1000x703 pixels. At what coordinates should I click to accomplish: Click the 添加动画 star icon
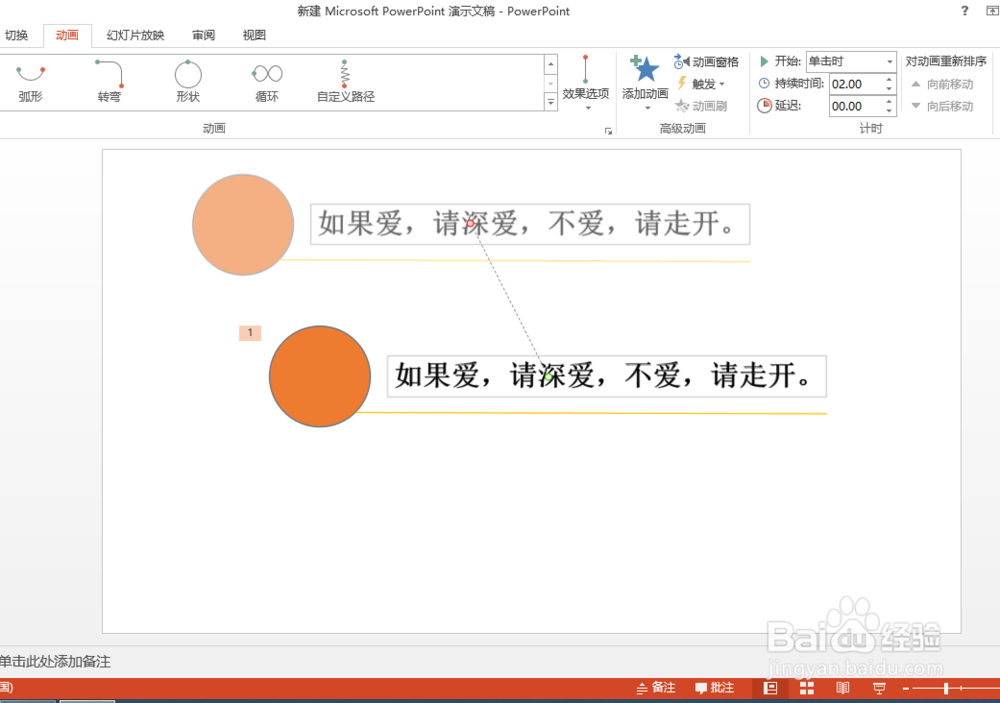[645, 69]
